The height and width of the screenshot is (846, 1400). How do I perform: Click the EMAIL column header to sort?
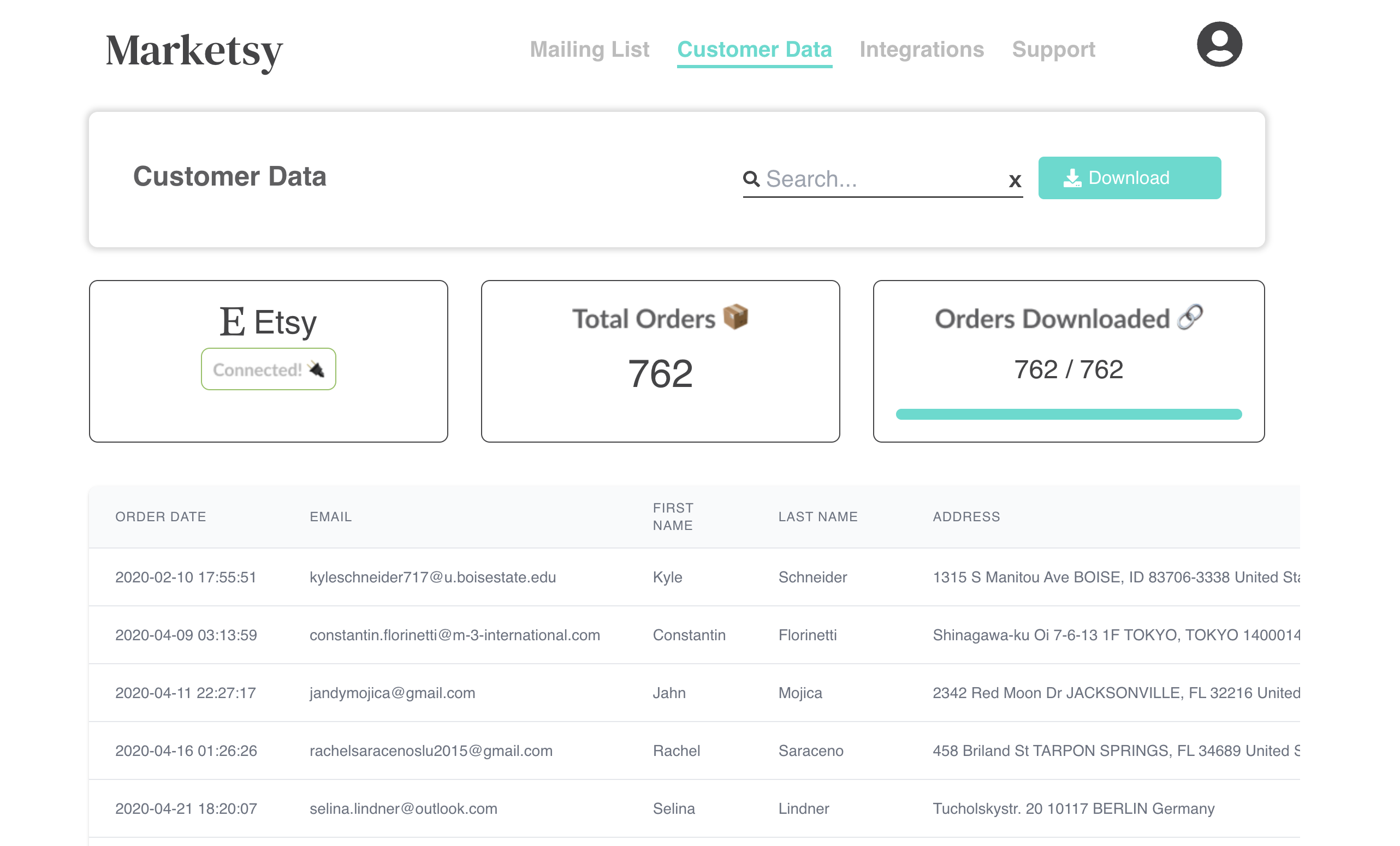tap(331, 516)
